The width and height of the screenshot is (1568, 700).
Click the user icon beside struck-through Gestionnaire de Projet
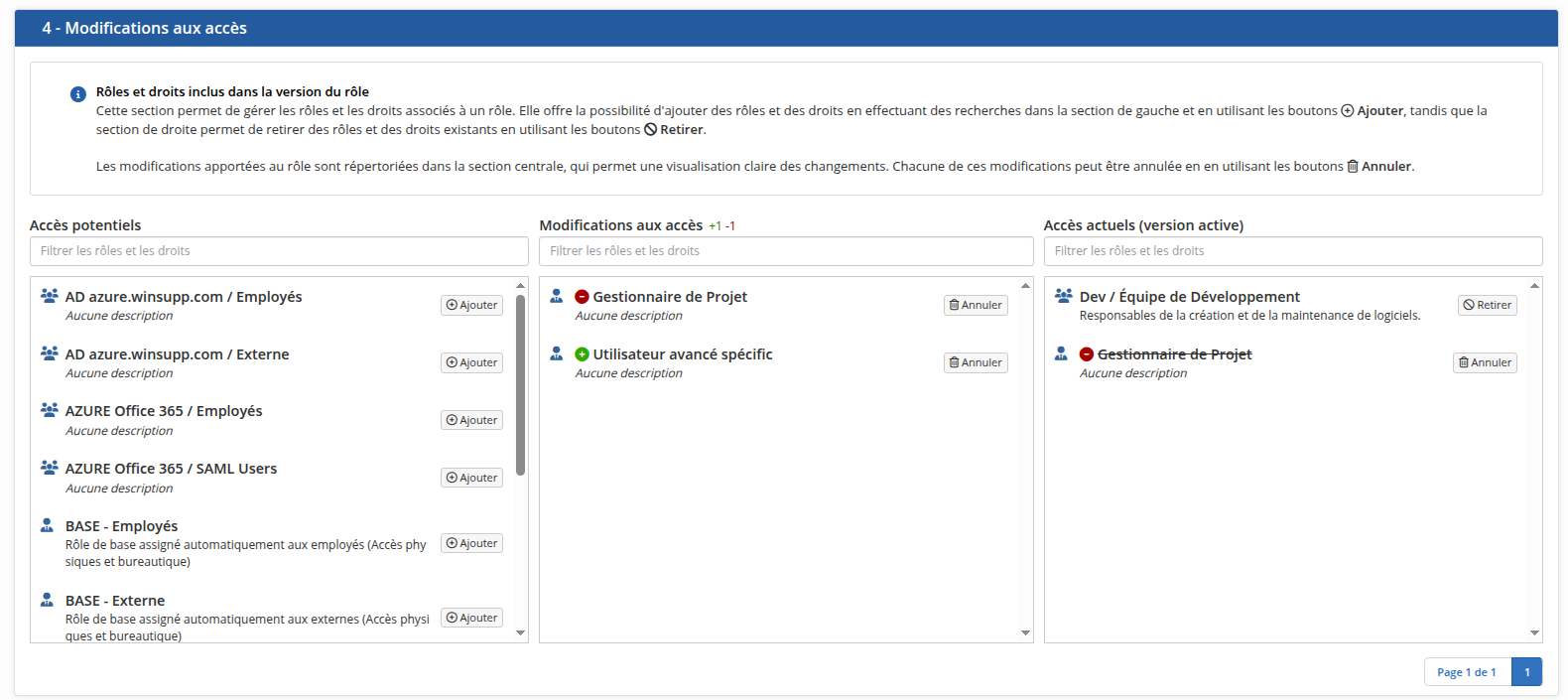tap(1061, 353)
